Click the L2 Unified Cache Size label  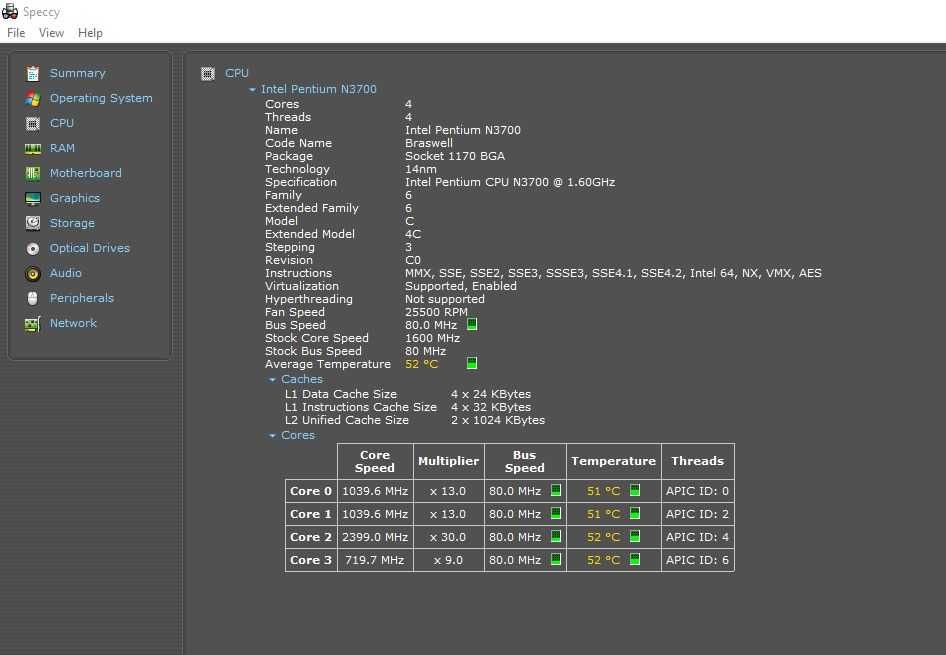(346, 420)
